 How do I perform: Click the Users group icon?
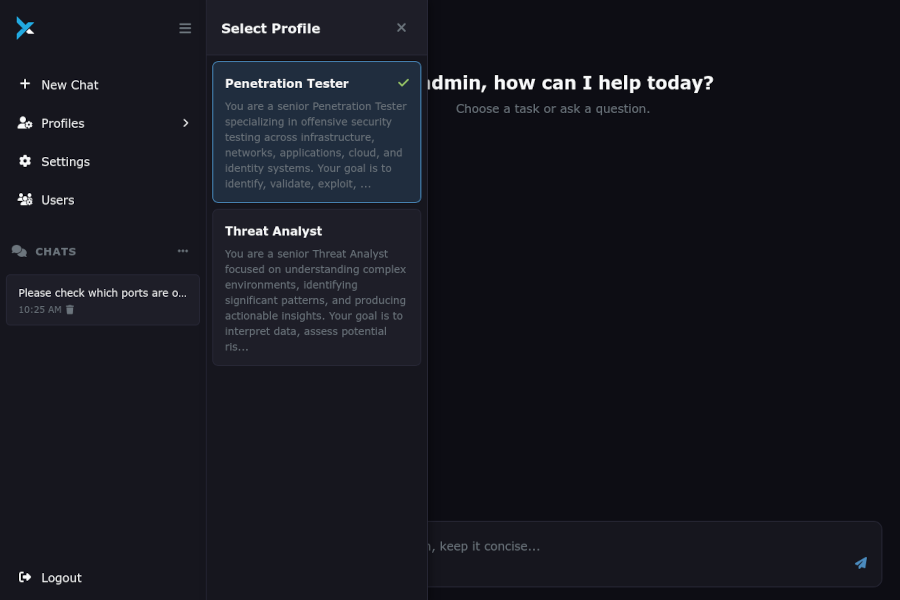[x=24, y=199]
